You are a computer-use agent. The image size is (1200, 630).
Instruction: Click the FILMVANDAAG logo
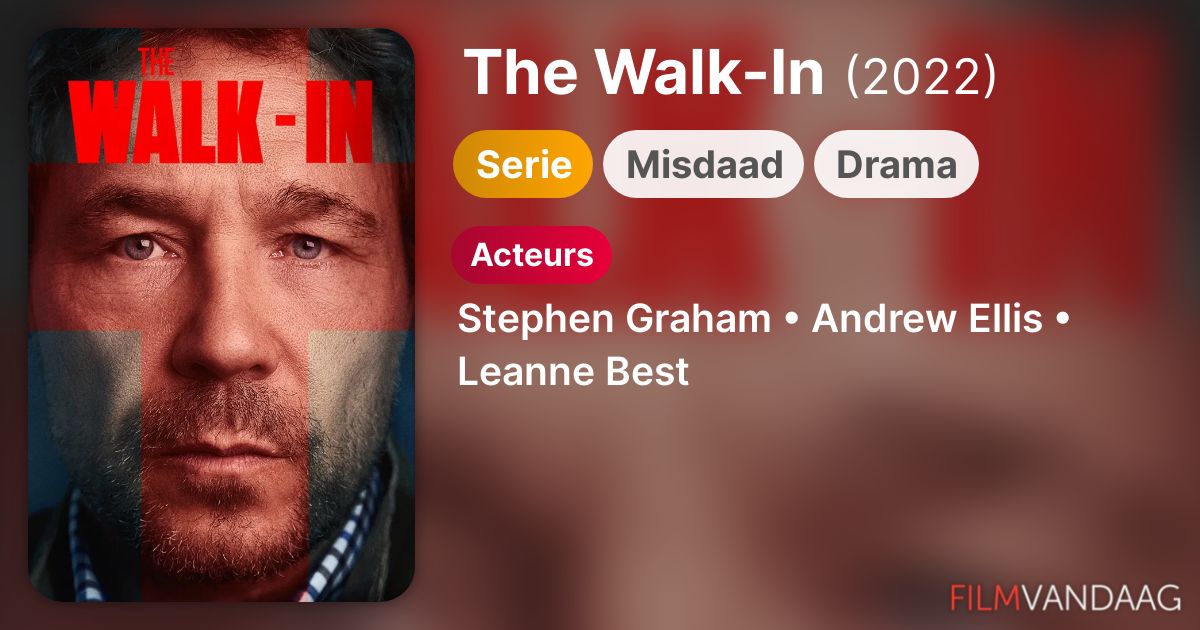[1065, 597]
